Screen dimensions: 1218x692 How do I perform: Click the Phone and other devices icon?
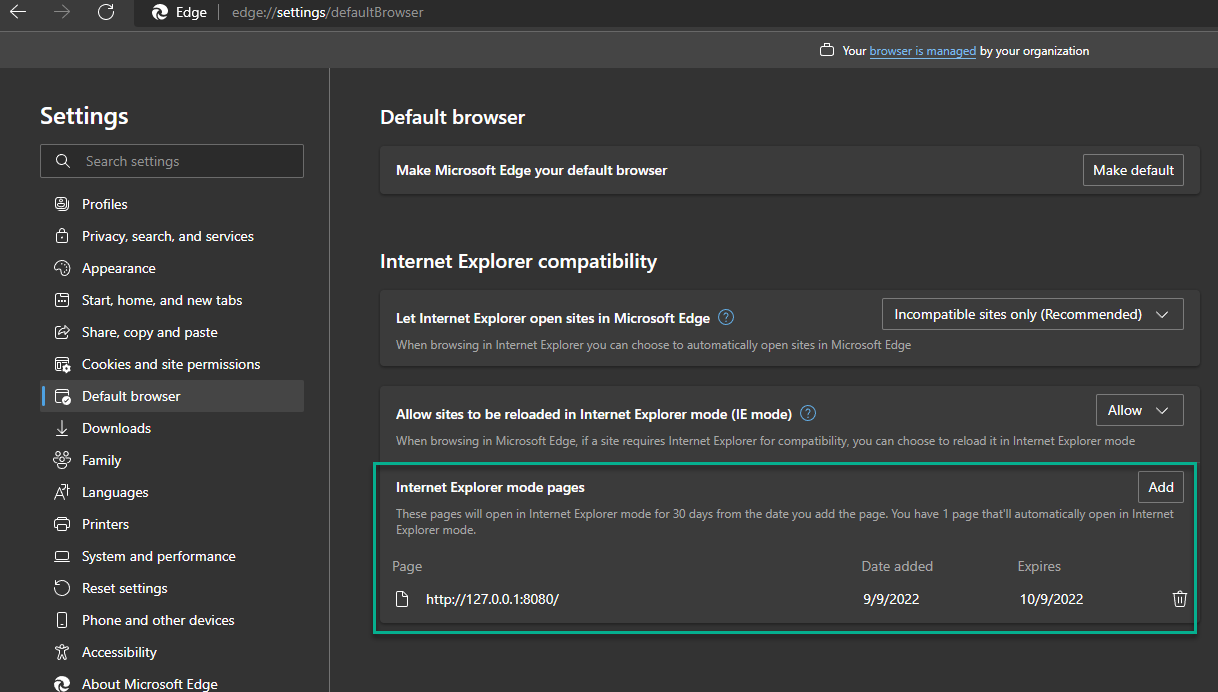(62, 620)
